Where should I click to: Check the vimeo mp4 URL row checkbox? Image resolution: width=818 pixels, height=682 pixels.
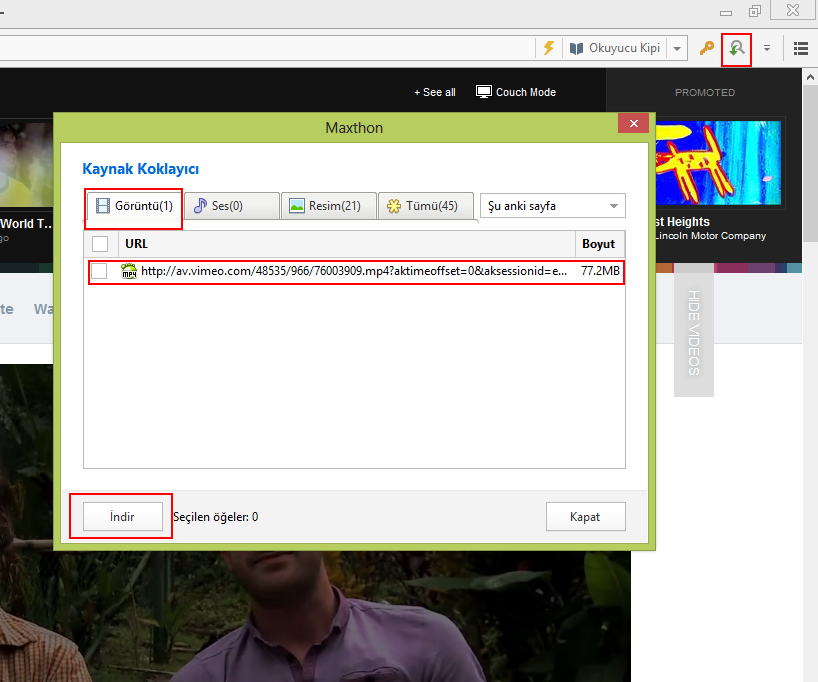tap(99, 271)
